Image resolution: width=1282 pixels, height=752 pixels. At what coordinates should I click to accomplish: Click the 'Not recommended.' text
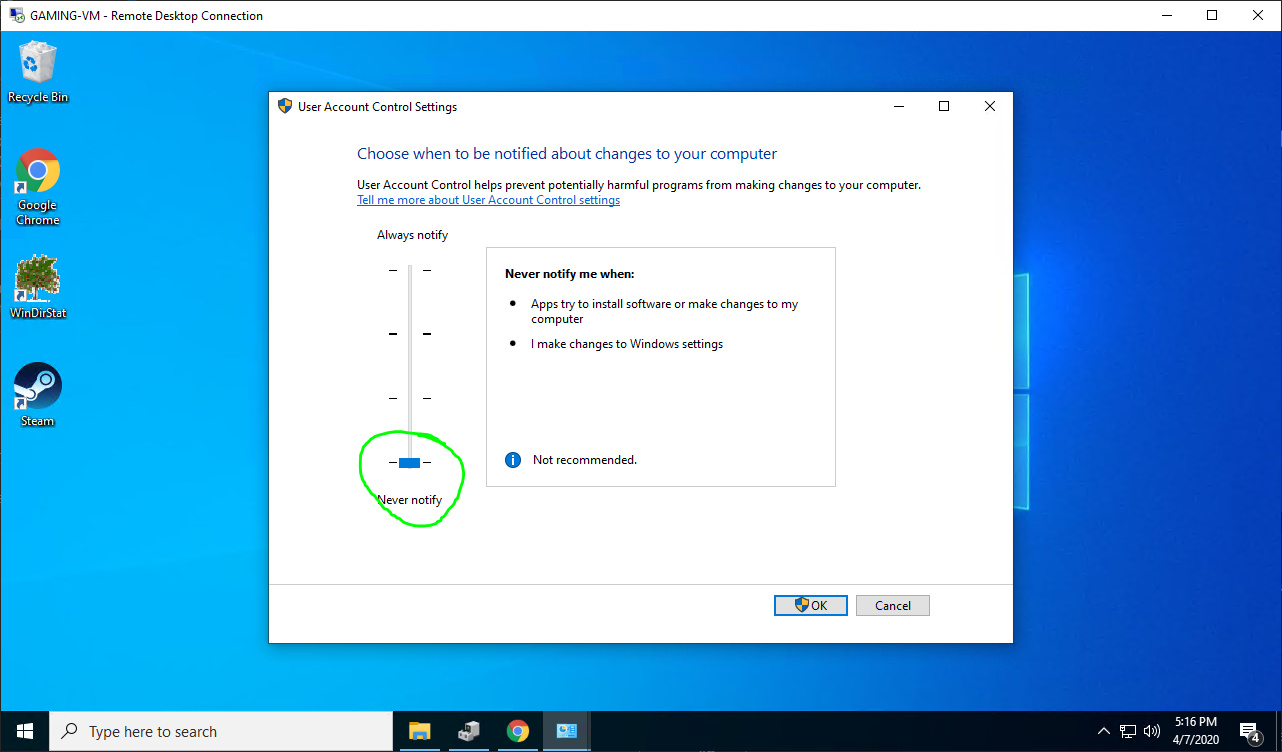point(585,460)
